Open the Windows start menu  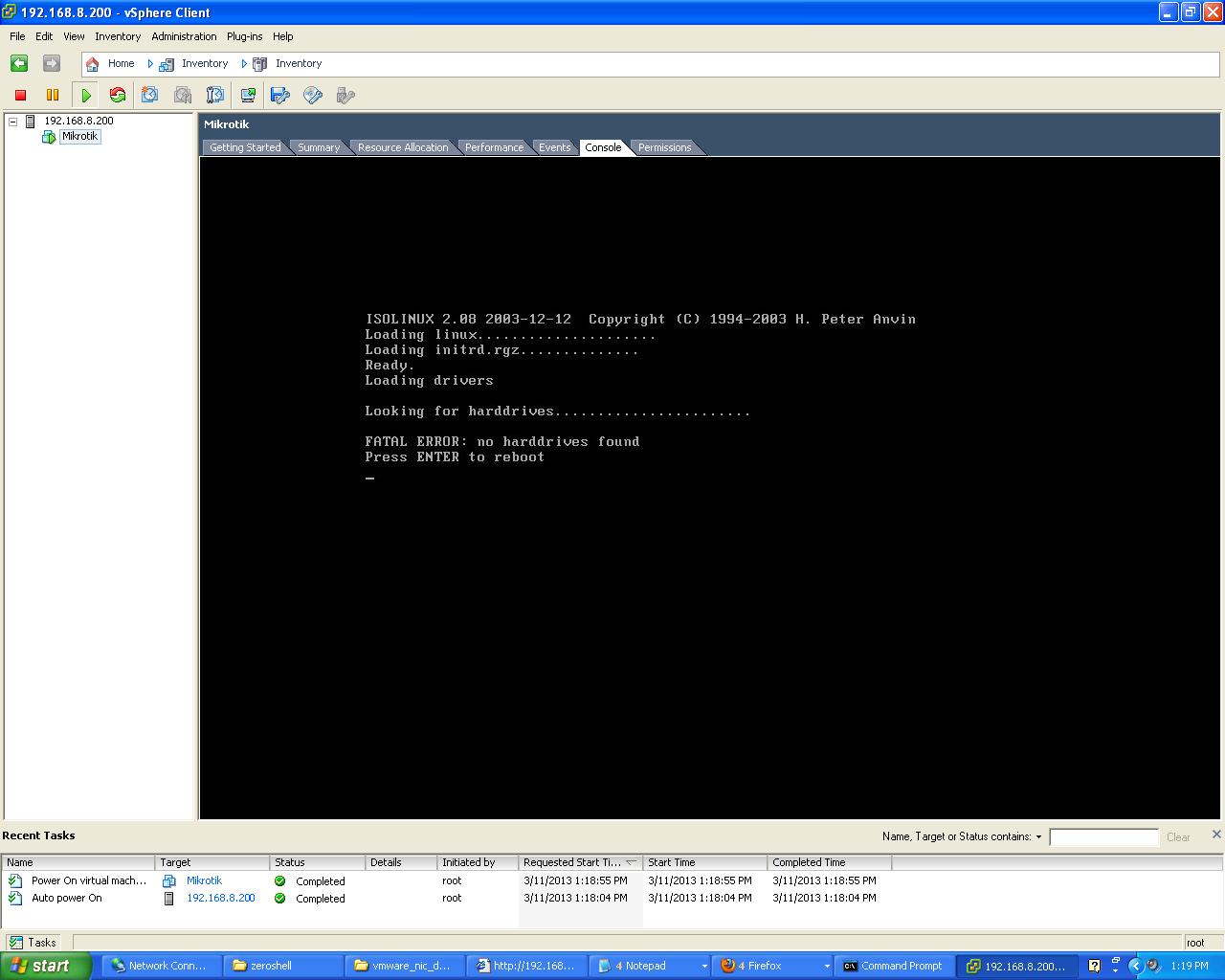click(46, 966)
